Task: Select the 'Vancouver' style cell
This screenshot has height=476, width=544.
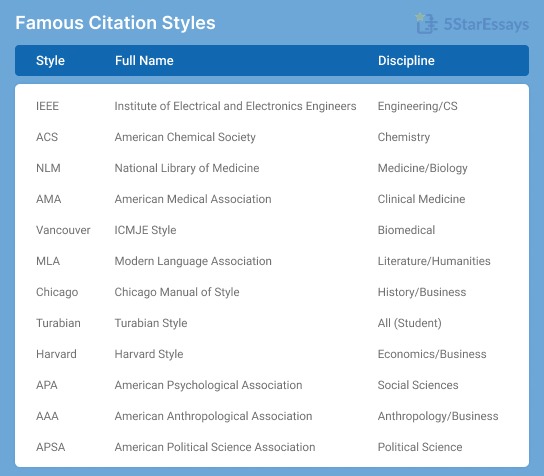Action: point(63,230)
